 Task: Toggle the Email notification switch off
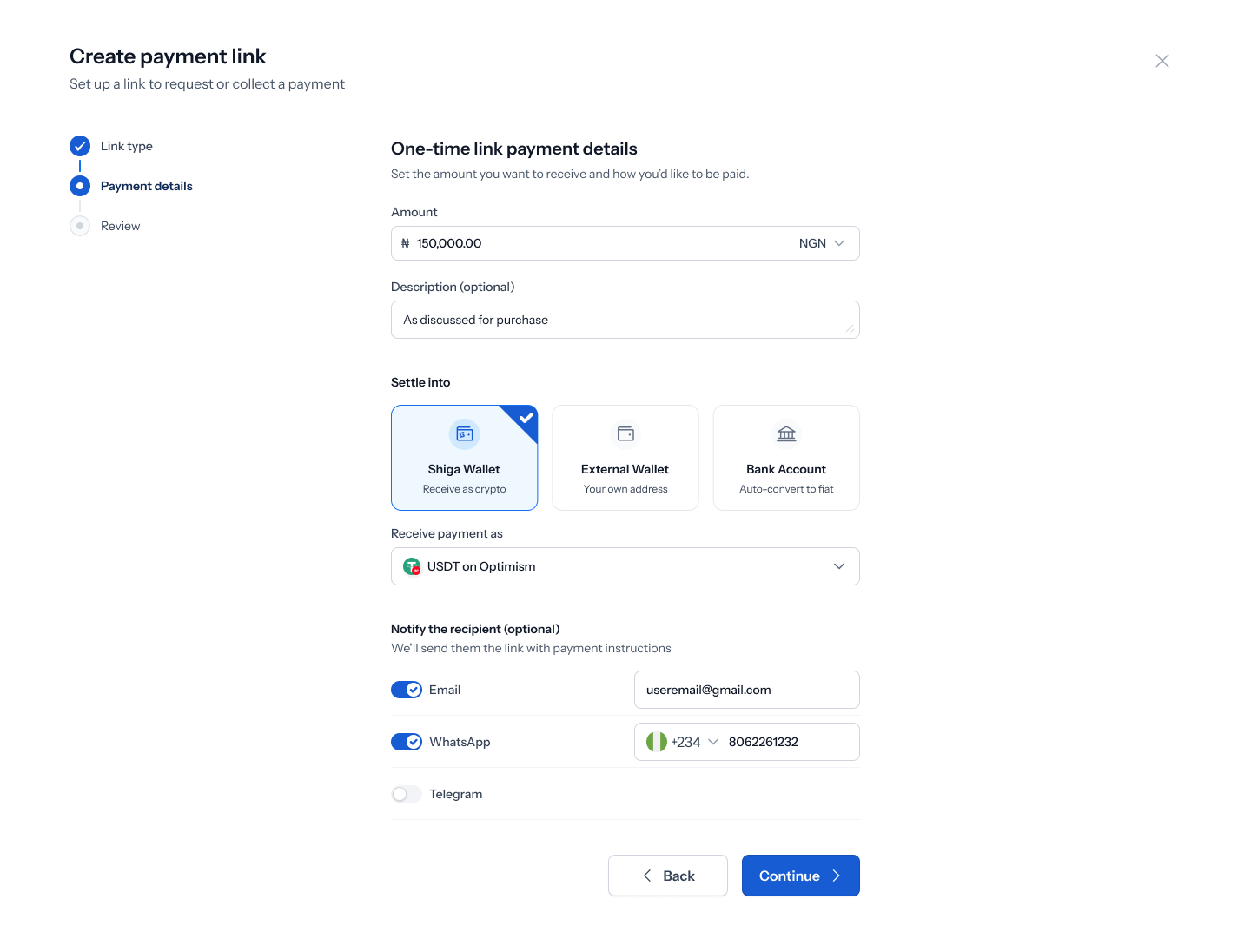pos(407,690)
